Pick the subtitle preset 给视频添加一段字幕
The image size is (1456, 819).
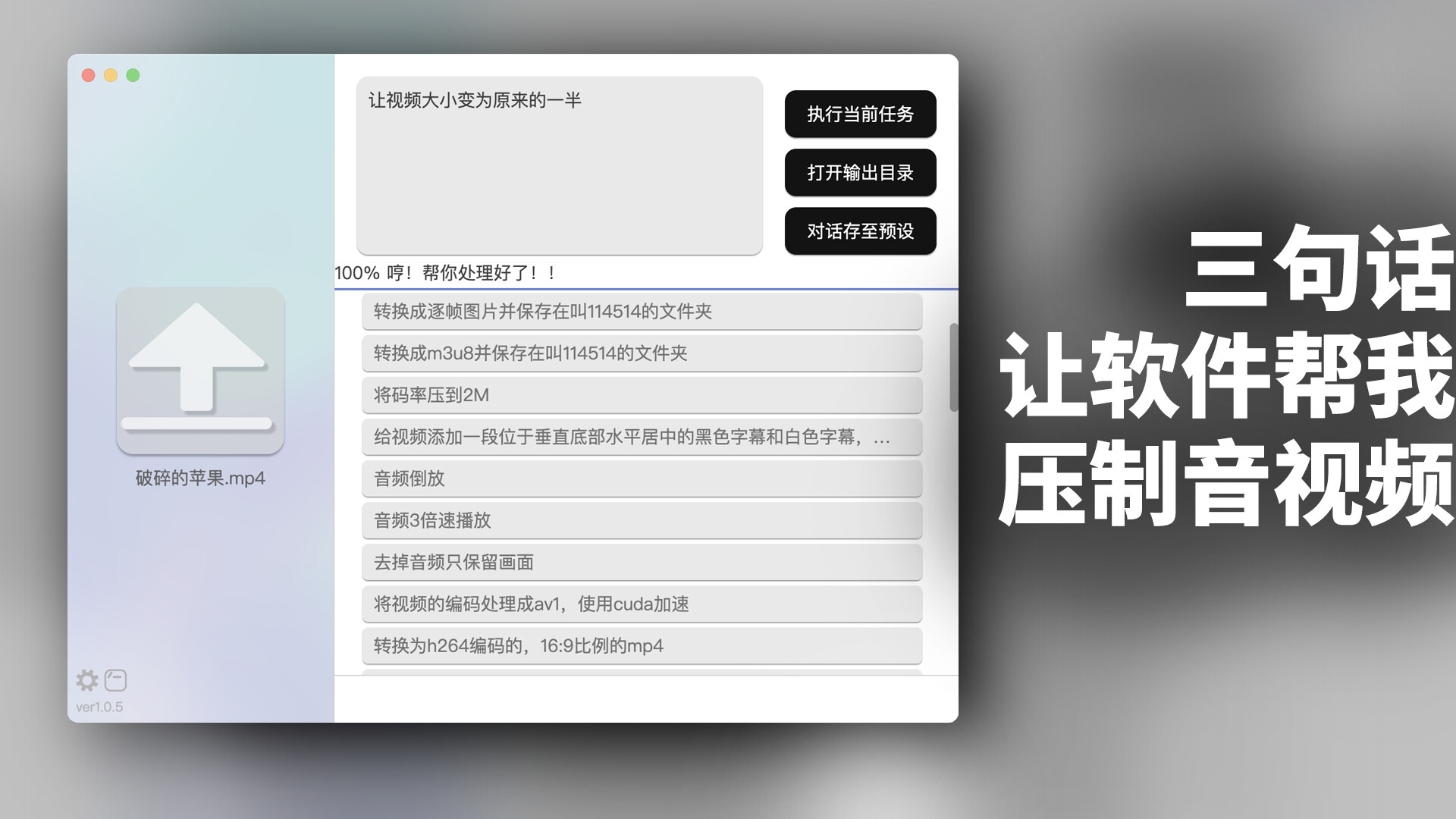pos(642,437)
